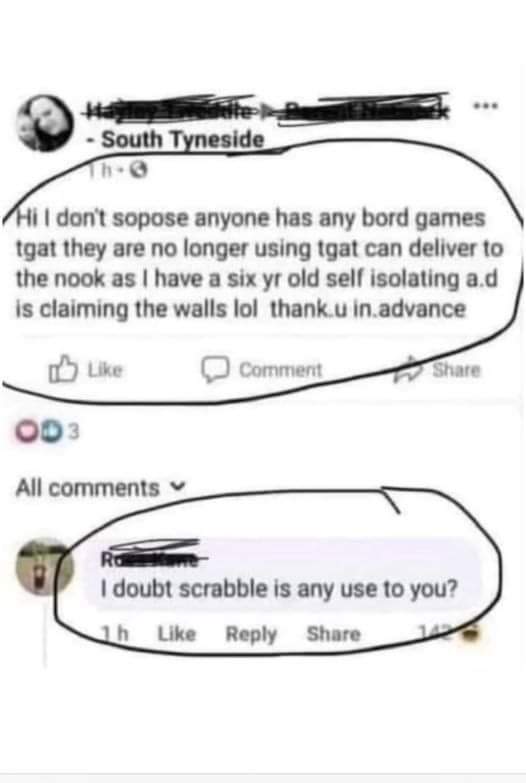Click the Like text on the post

point(105,370)
